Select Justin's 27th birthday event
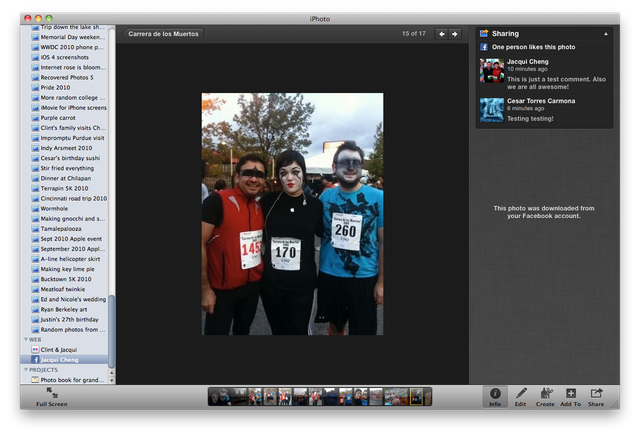This screenshot has height=437, width=640. [64, 319]
